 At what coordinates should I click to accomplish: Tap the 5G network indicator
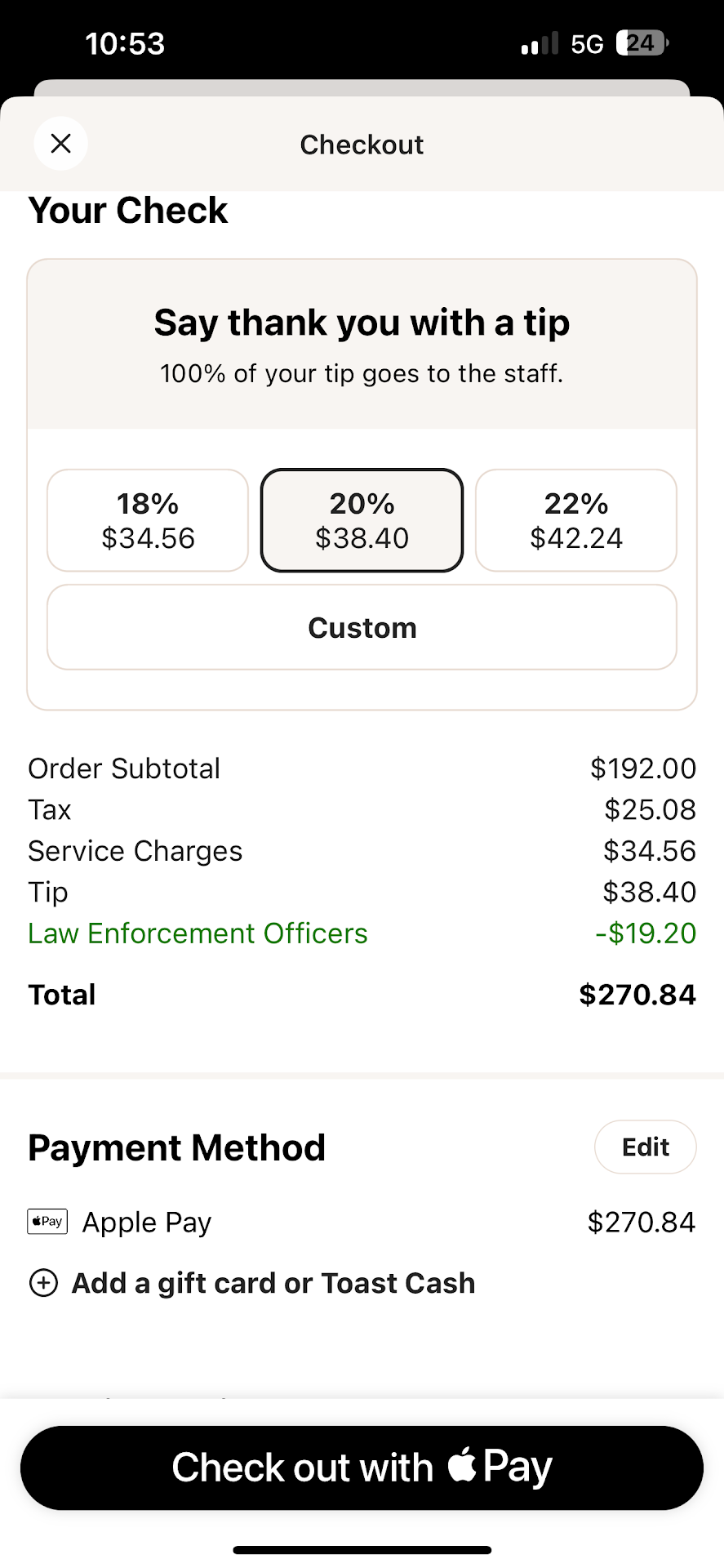pyautogui.click(x=587, y=44)
